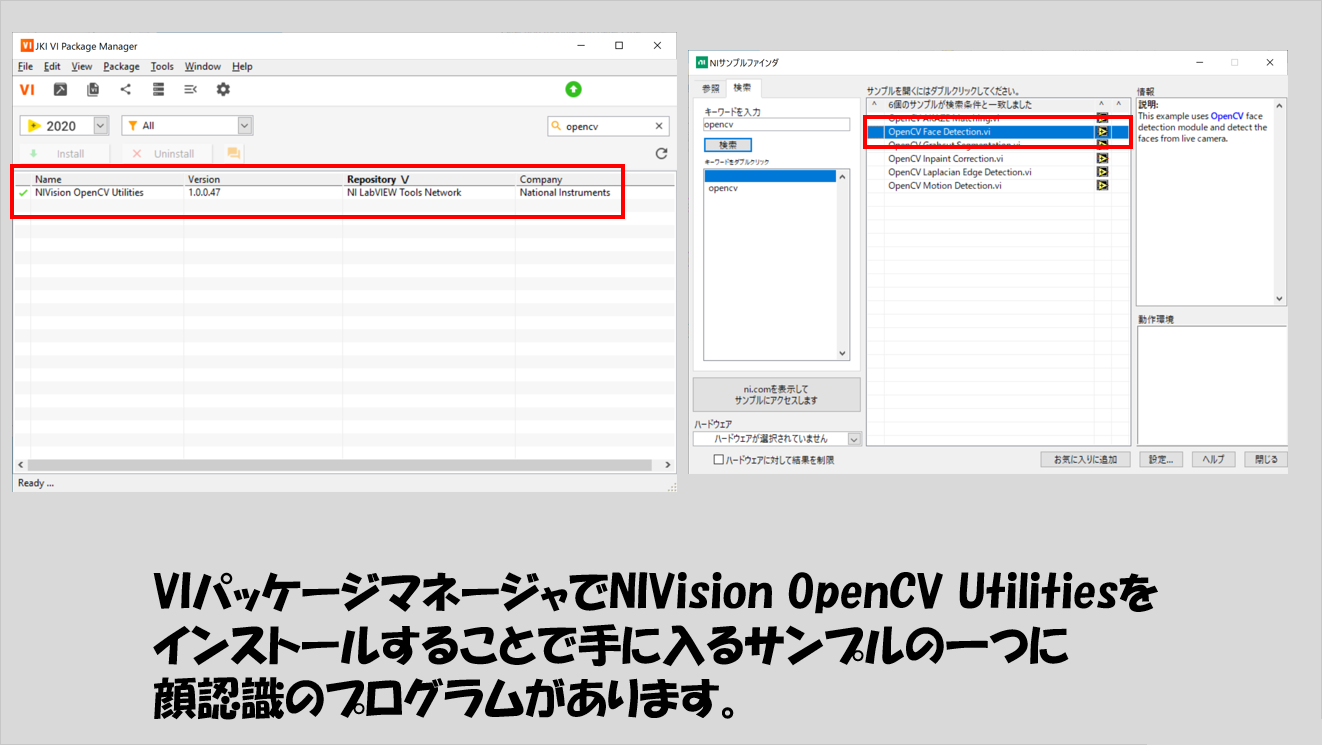Click the JKI VI Package Manager title icon
The width and height of the screenshot is (1322, 745).
coord(27,46)
